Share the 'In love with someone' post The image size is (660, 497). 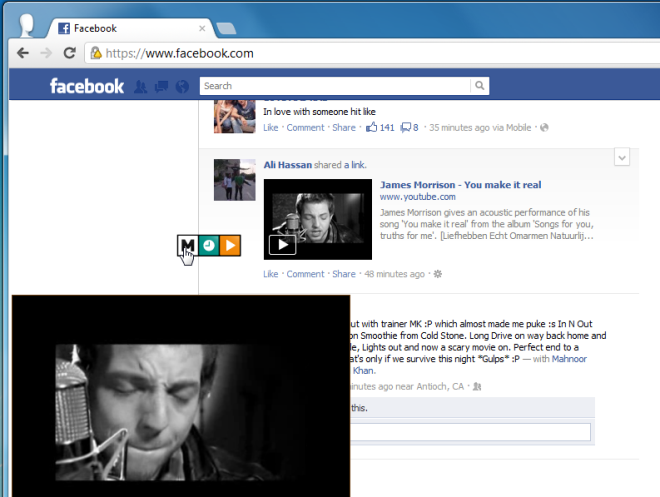(x=344, y=128)
